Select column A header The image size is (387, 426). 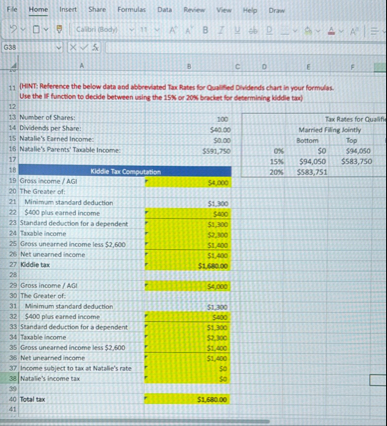(82, 66)
